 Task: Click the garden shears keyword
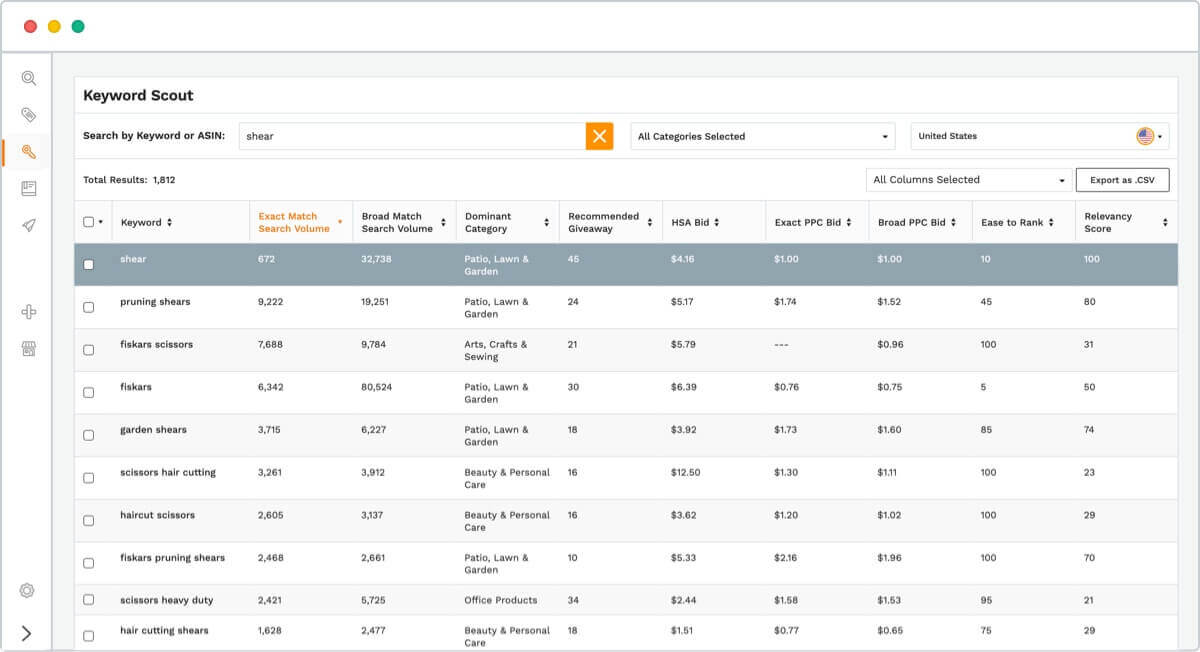pos(153,430)
